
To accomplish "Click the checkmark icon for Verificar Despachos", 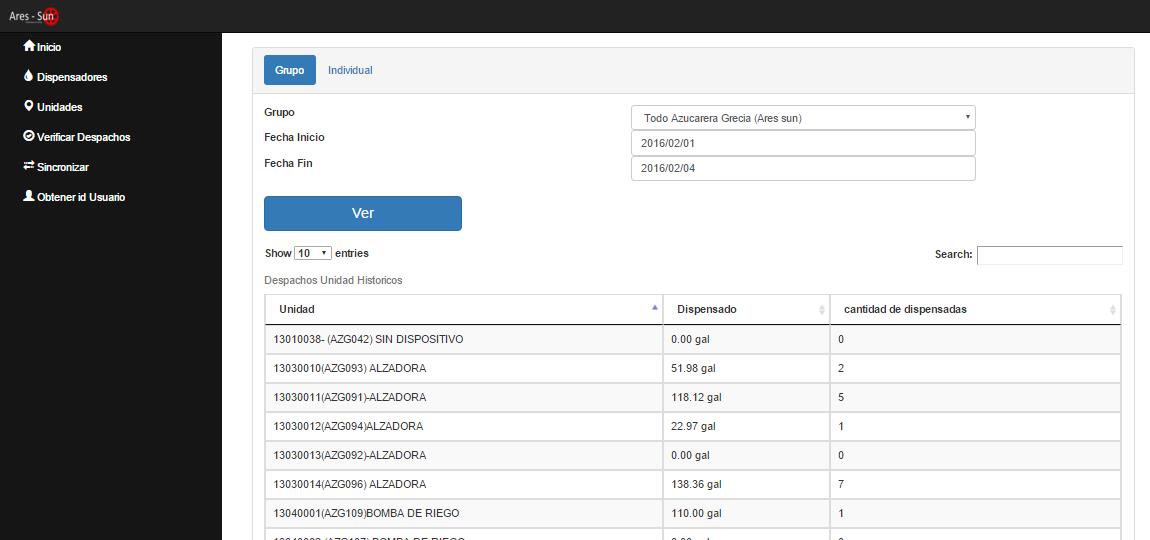I will [x=29, y=136].
